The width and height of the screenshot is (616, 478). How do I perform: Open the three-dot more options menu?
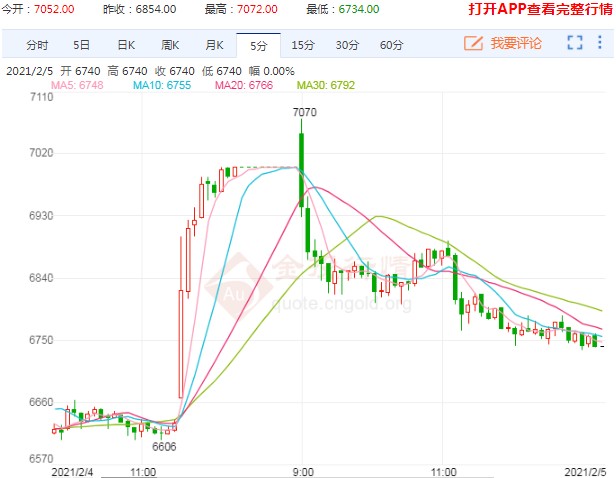click(600, 42)
